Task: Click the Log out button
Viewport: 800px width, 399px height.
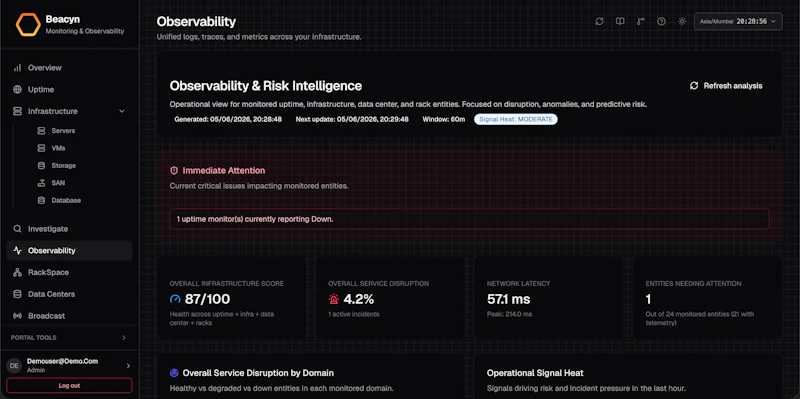Action: click(69, 386)
